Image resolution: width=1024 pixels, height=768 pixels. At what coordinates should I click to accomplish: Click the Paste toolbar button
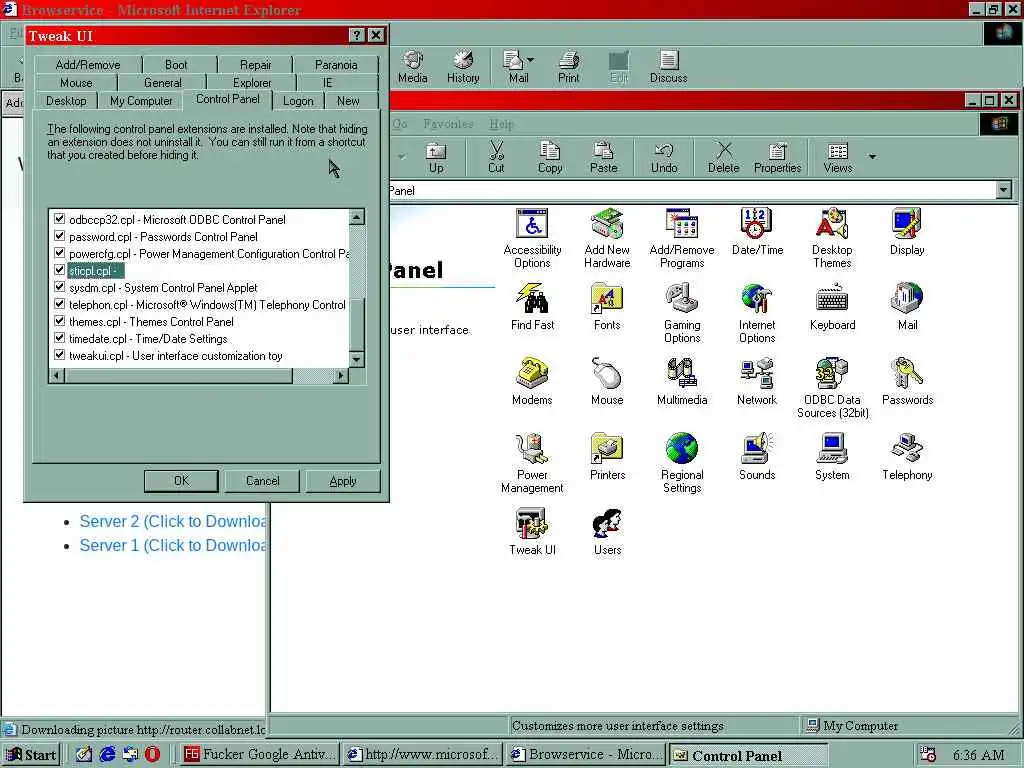point(603,157)
